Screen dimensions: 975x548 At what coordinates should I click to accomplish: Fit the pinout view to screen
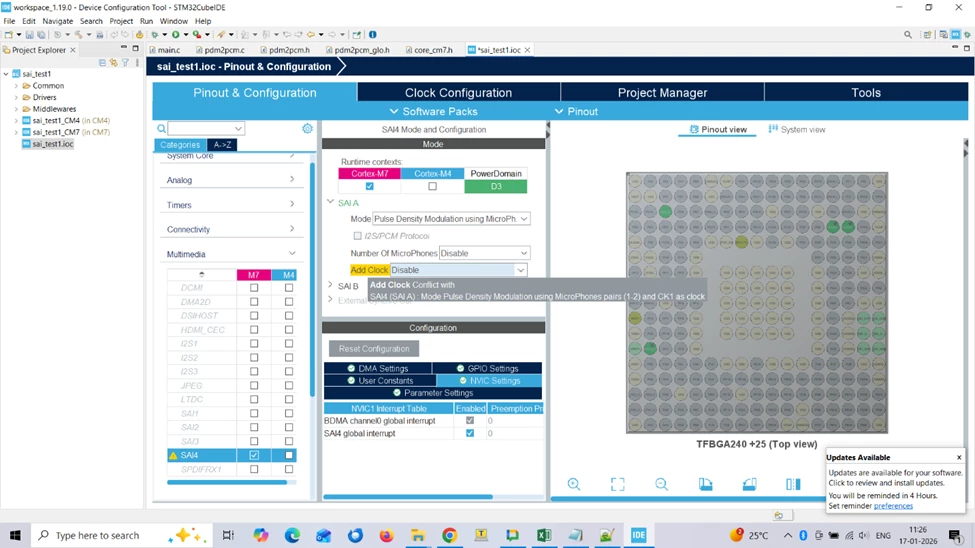coord(617,484)
